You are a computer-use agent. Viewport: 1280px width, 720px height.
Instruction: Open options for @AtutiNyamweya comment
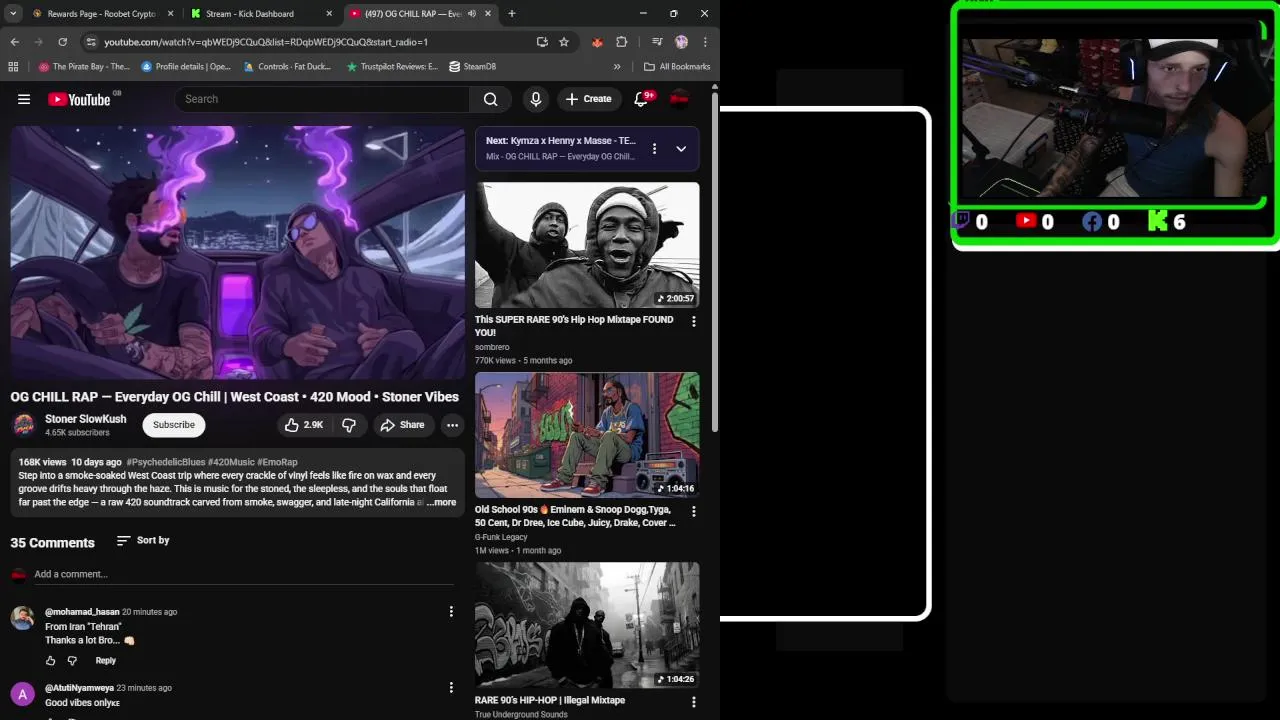pos(451,688)
